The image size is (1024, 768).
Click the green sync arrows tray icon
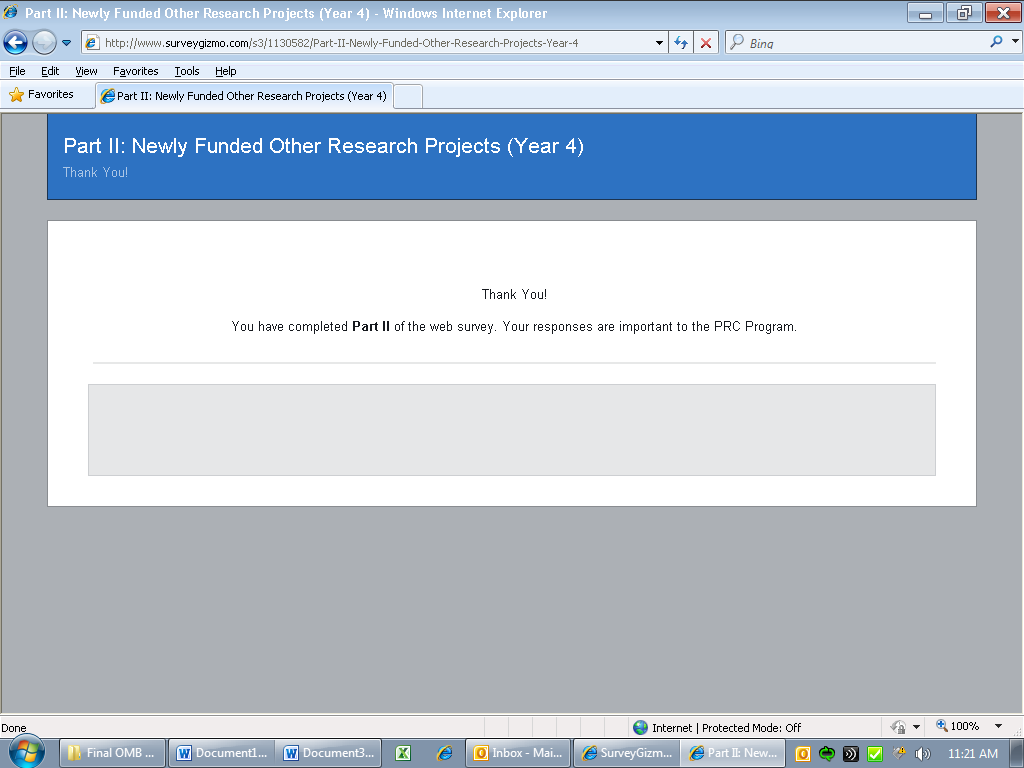(x=827, y=754)
